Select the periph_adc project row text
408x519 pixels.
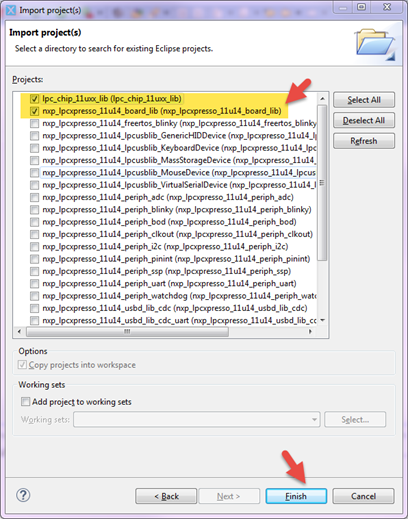click(x=168, y=197)
